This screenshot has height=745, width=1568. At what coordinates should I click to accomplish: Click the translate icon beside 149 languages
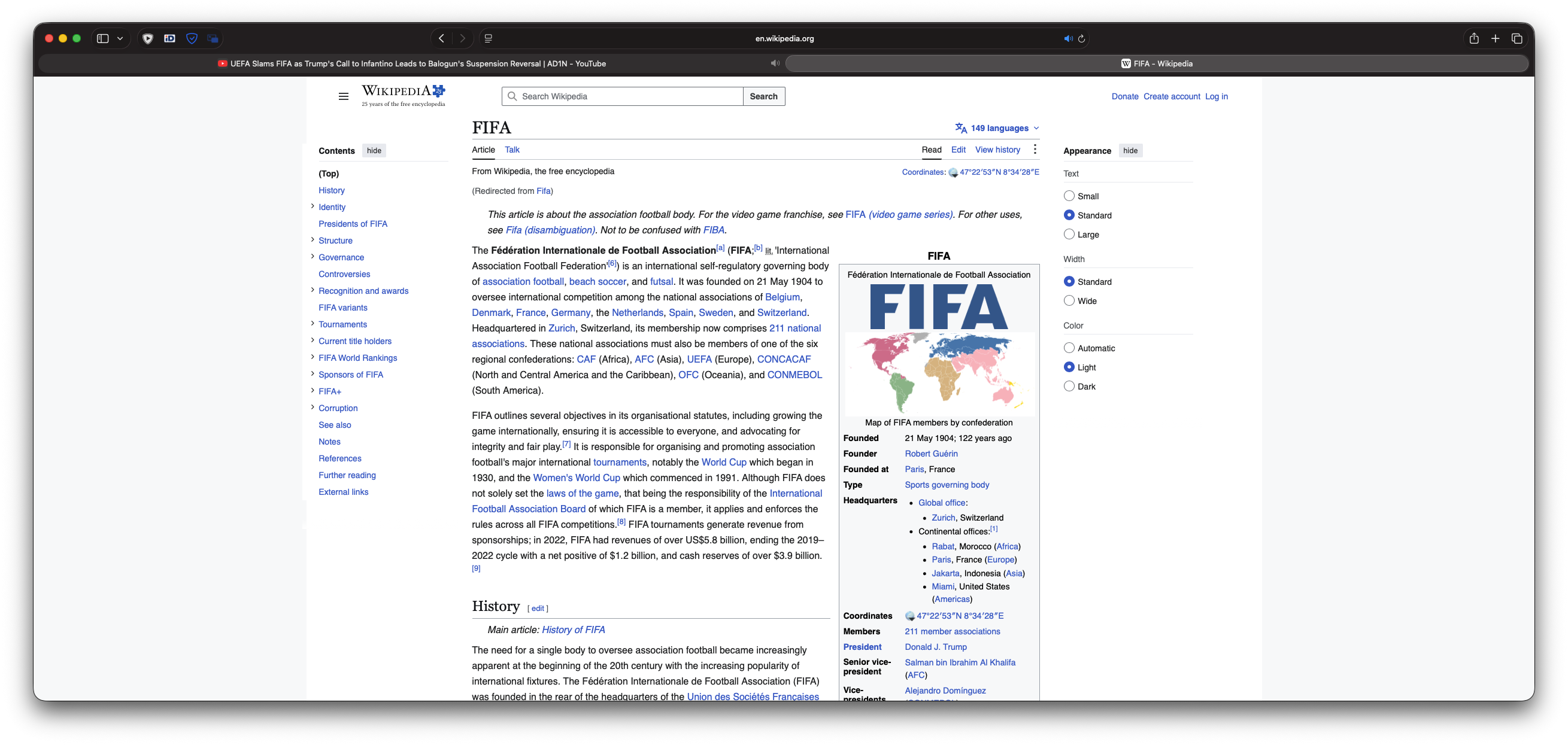pyautogui.click(x=960, y=127)
